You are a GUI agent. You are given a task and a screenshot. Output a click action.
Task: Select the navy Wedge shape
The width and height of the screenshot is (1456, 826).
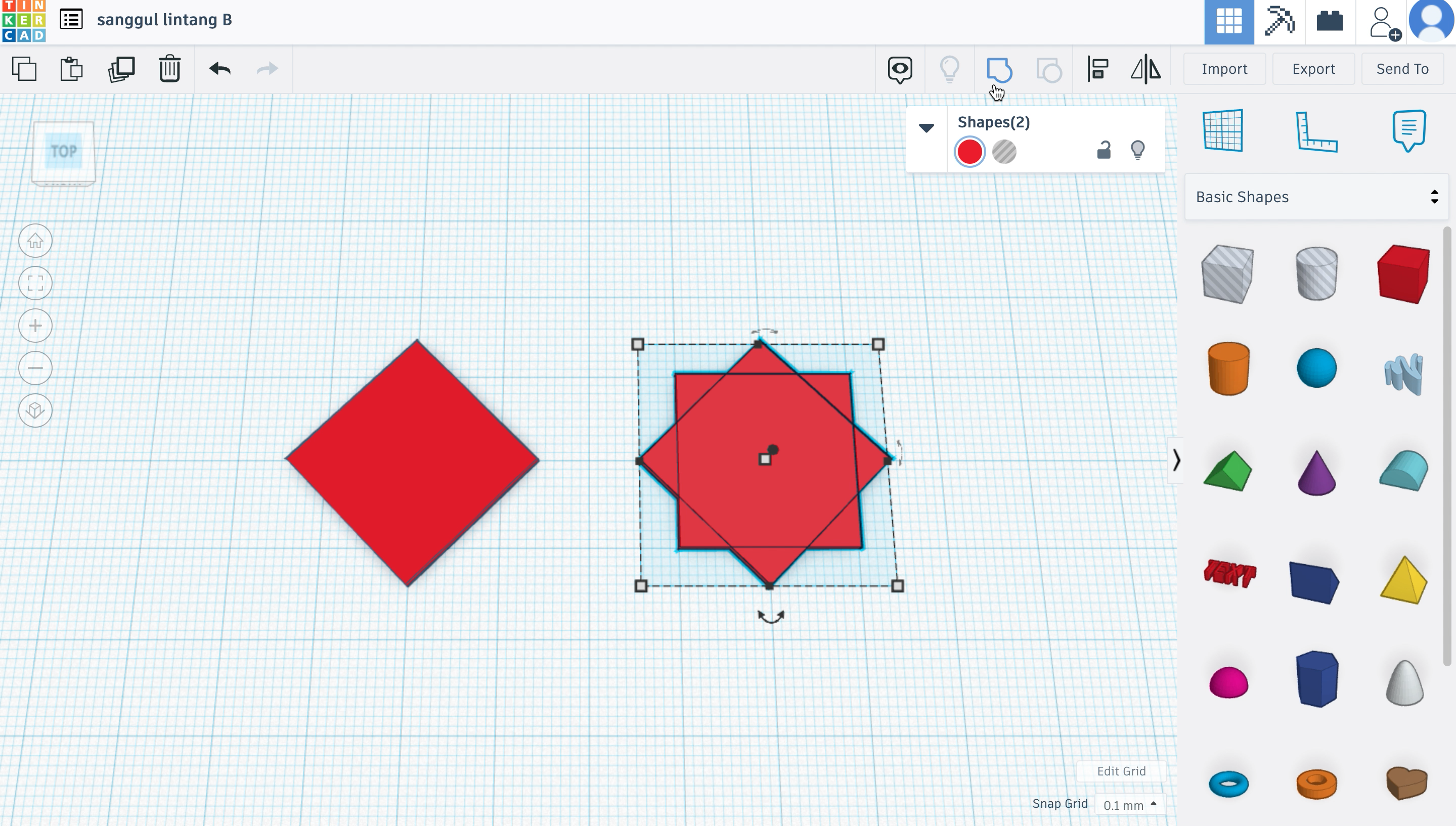tap(1314, 582)
